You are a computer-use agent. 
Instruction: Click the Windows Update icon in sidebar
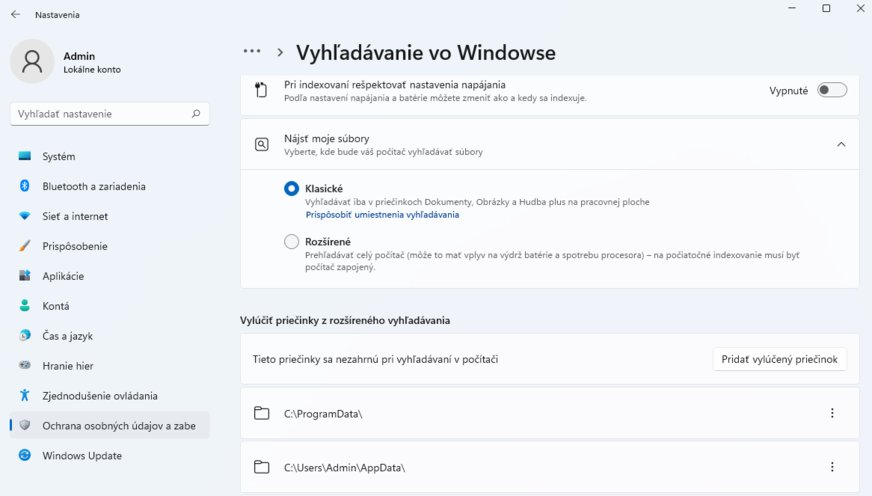tap(25, 456)
